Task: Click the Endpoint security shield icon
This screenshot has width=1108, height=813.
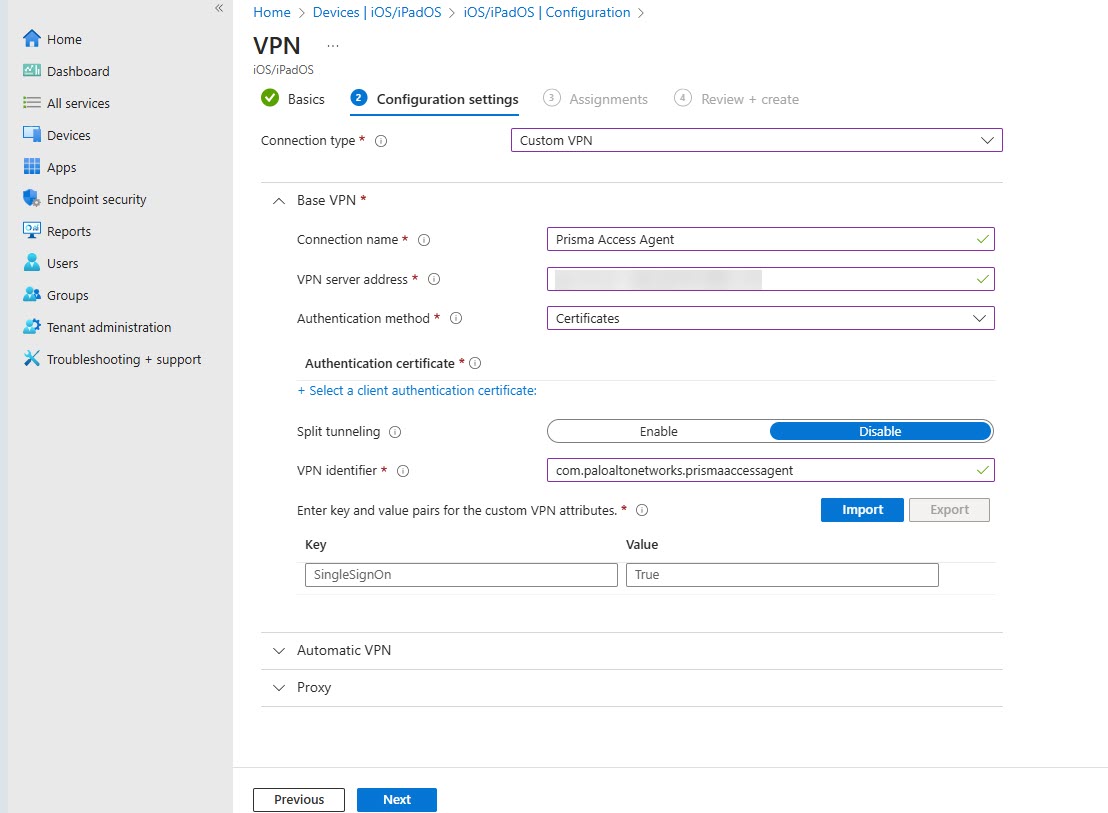Action: click(x=31, y=199)
